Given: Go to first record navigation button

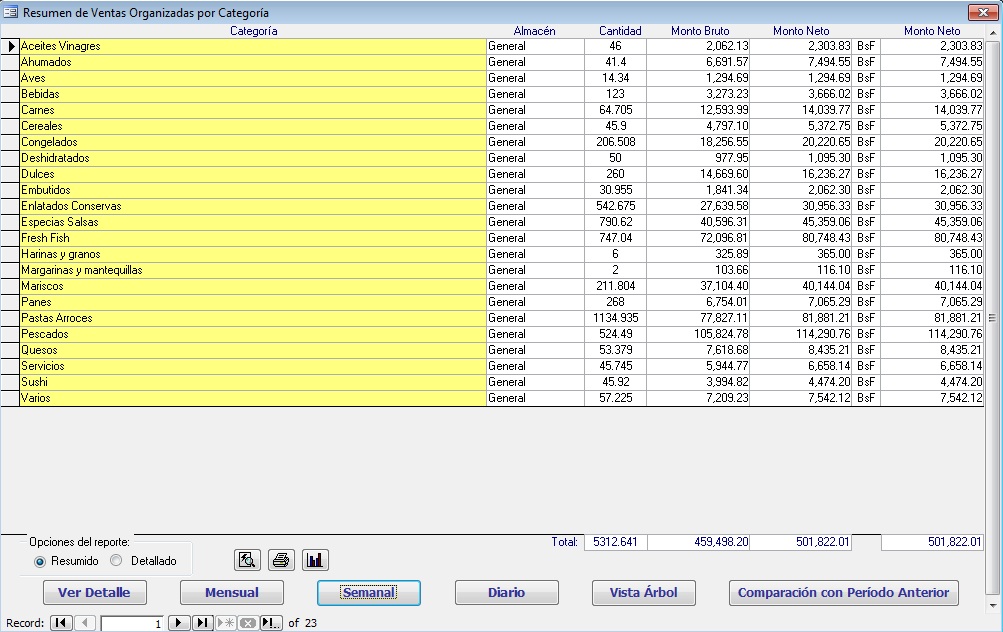Looking at the screenshot, I should click(x=61, y=622).
